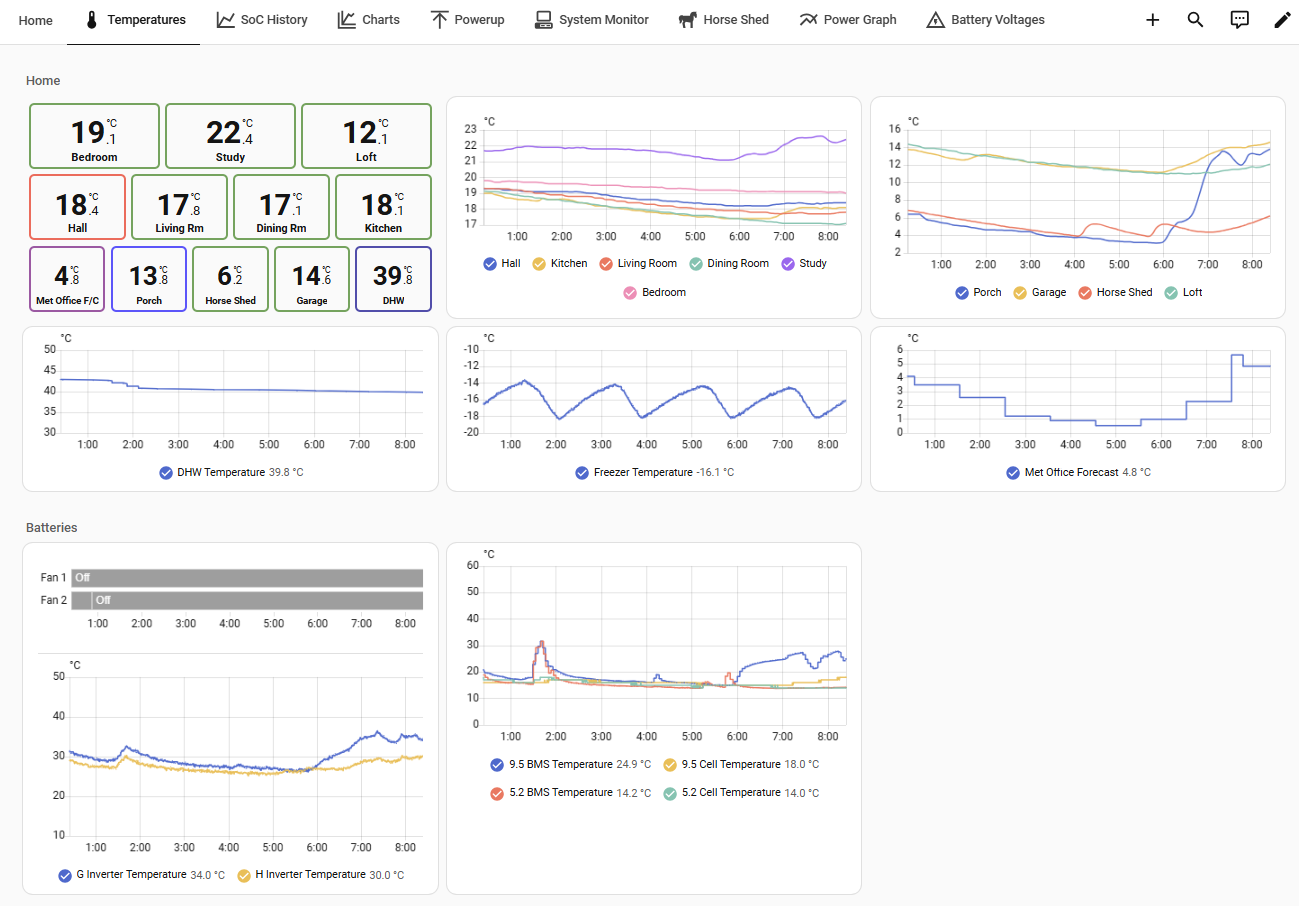Open the Assist chat bubble icon
The width and height of the screenshot is (1299, 906).
tap(1239, 20)
